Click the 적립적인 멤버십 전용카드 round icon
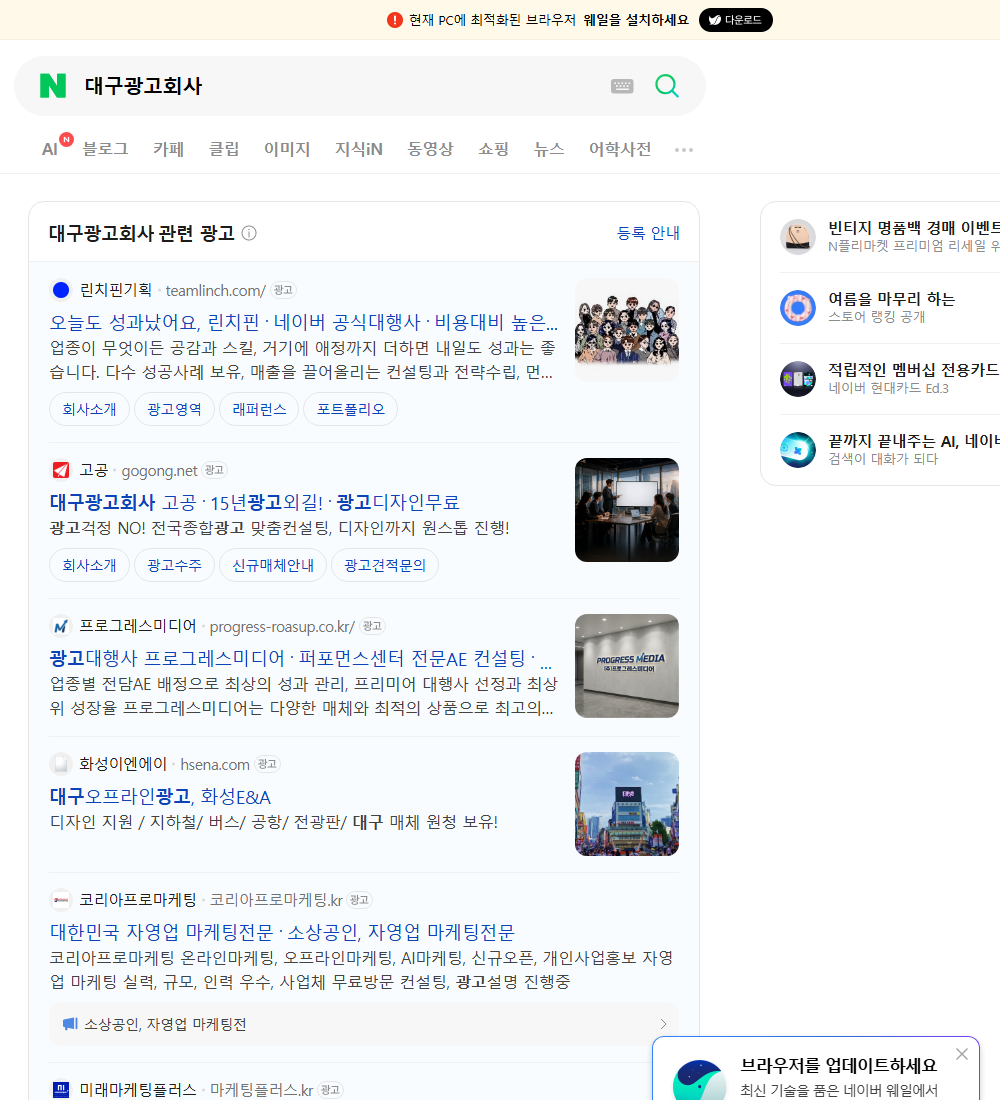Screen dimensions: 1000x1100 pos(798,379)
